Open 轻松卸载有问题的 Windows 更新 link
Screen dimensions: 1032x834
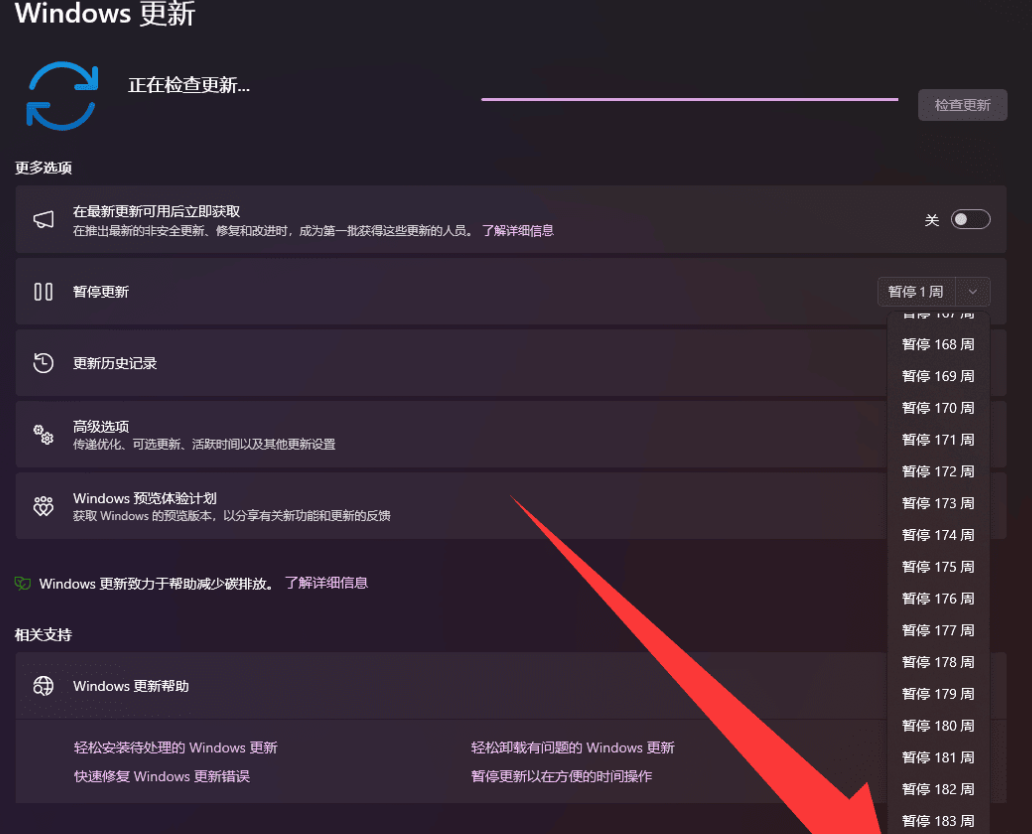(573, 748)
